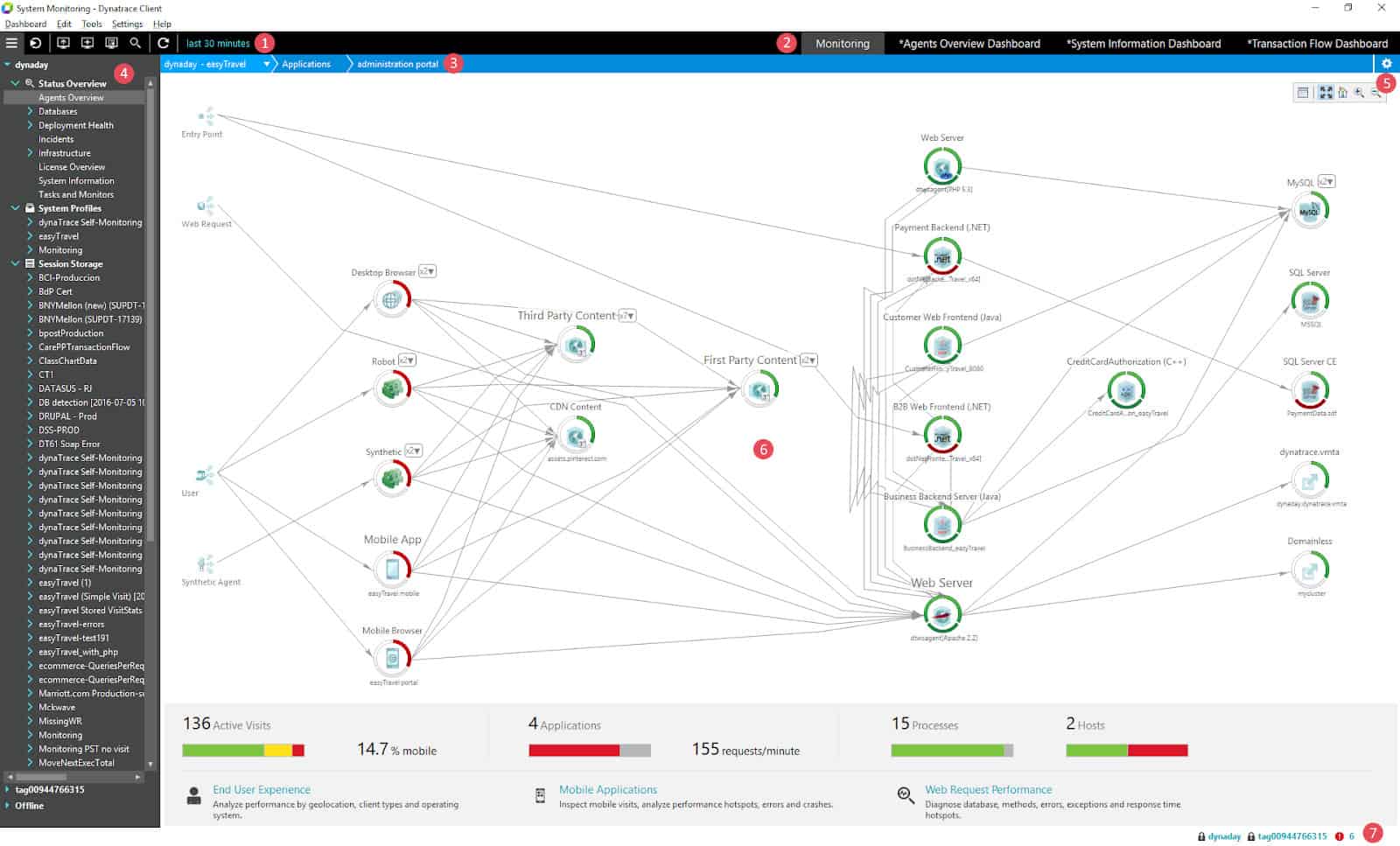Collapse the System Profiles tree section
The image size is (1400, 846).
pos(16,208)
